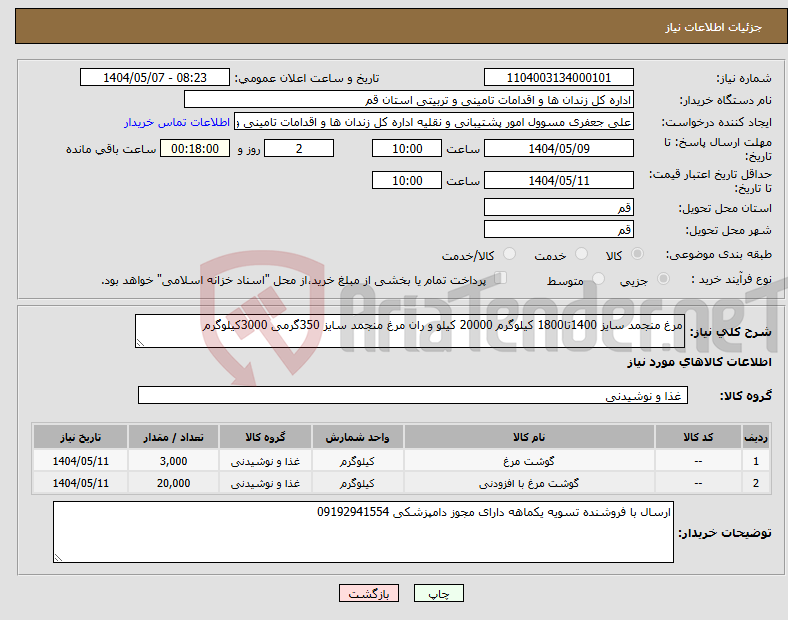Click need date 1404/05/11 in row 2
Screen dimensions: 788x620
(80, 483)
